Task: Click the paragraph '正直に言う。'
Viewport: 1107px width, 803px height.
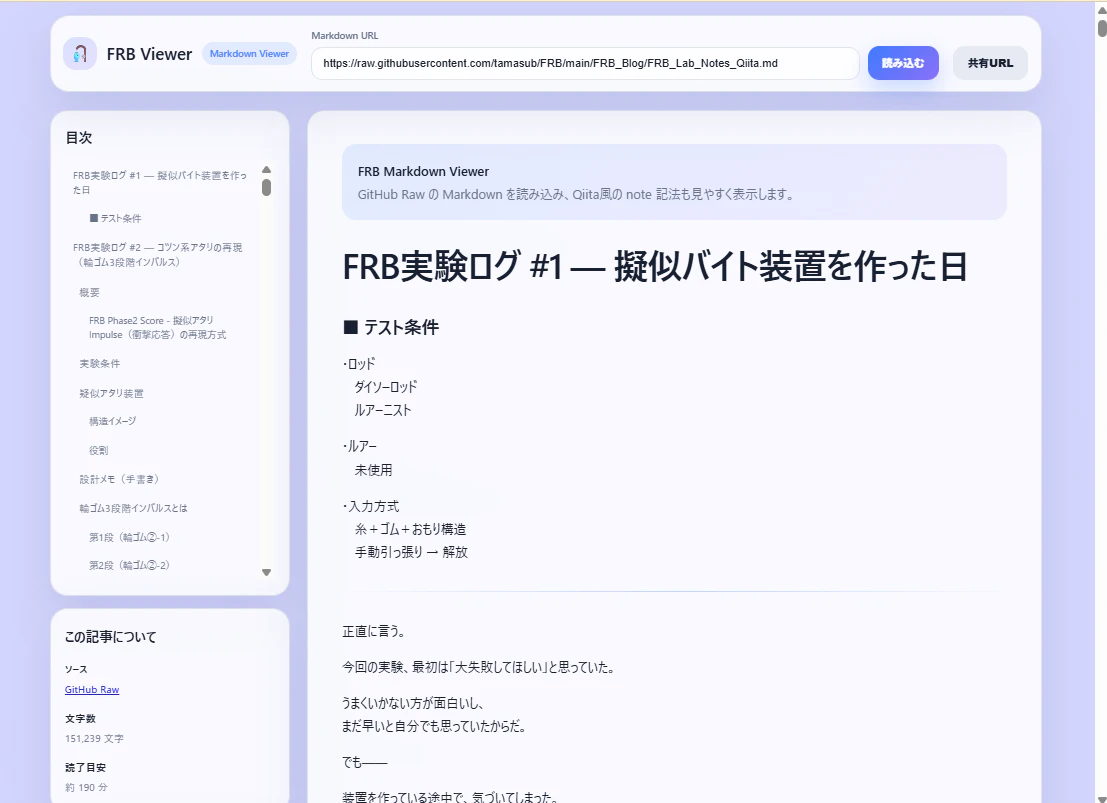Action: pyautogui.click(x=373, y=631)
